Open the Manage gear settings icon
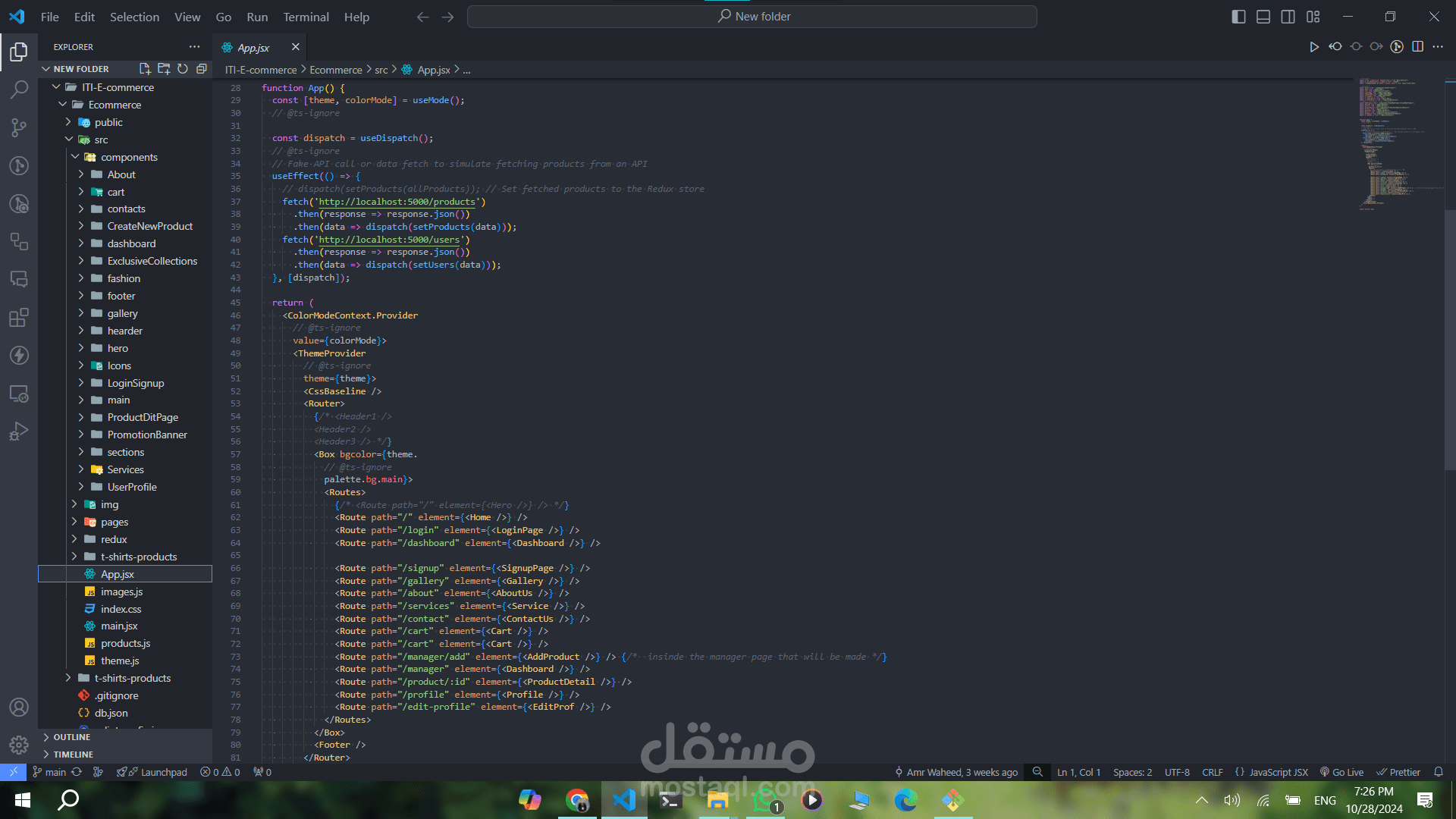1456x819 pixels. pyautogui.click(x=19, y=745)
